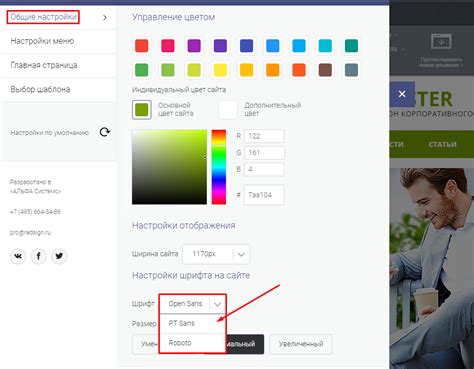474x369 pixels.
Task: Reset settings with the default-settings refresh icon
Action: point(105,132)
